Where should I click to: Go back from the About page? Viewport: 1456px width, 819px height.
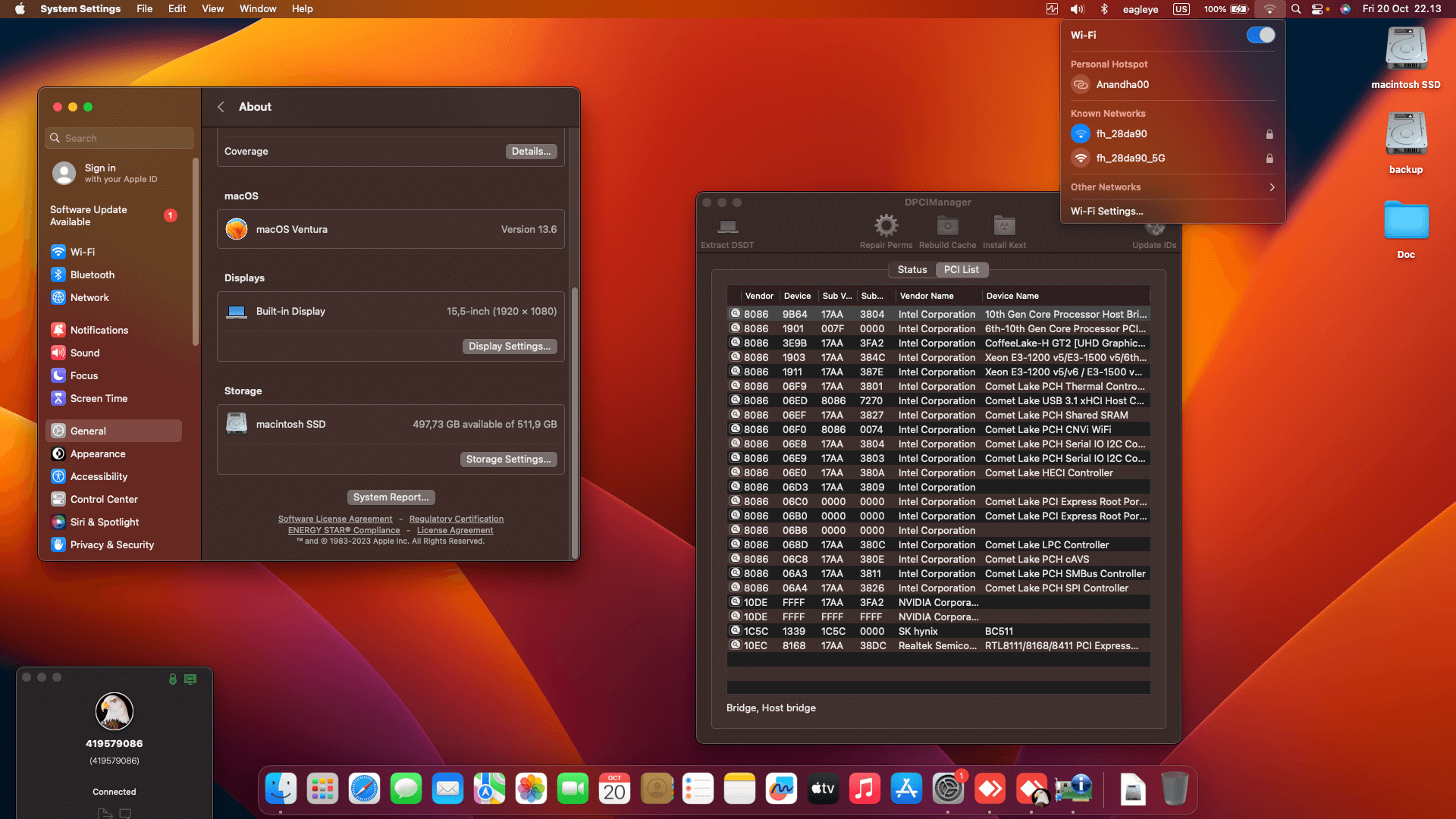tap(221, 107)
